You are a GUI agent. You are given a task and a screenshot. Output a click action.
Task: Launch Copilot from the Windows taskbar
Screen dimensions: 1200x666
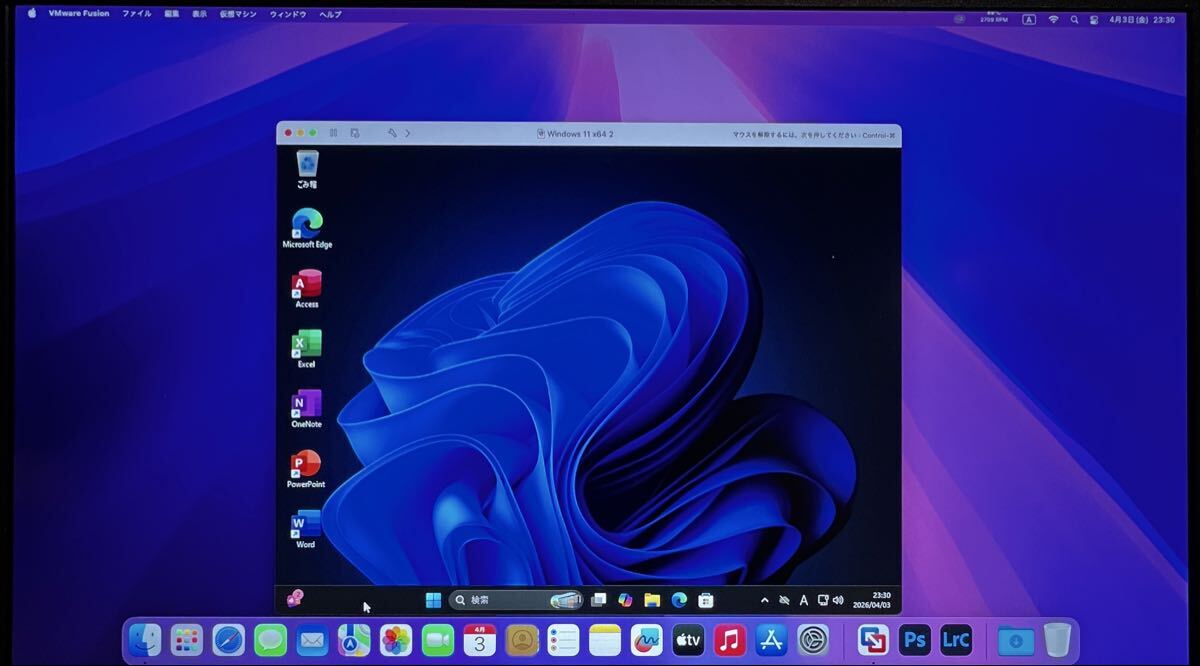625,600
